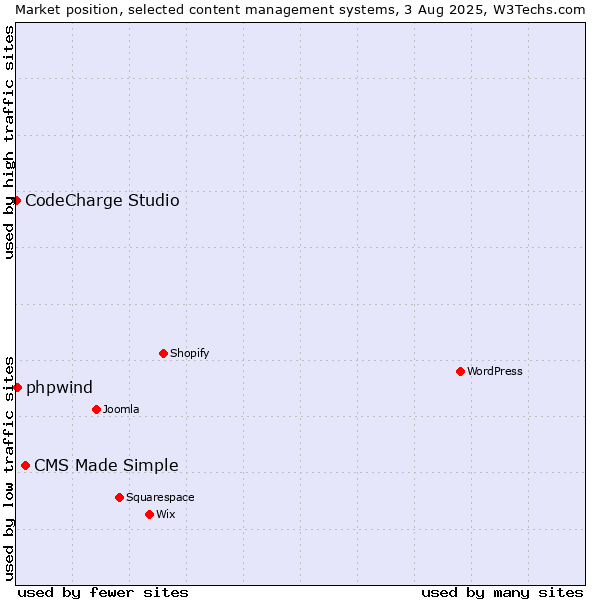Select the phpwind label
Screen dimensions: 600x600
tap(59, 388)
